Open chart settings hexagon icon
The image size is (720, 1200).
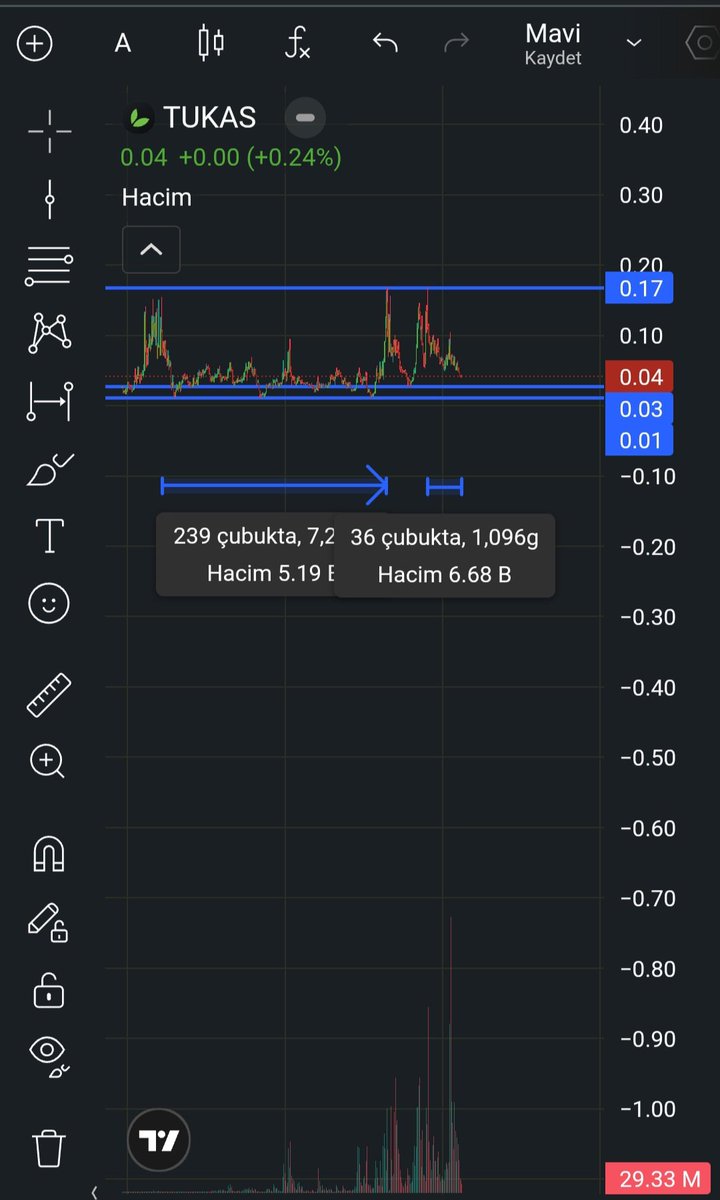[x=702, y=43]
